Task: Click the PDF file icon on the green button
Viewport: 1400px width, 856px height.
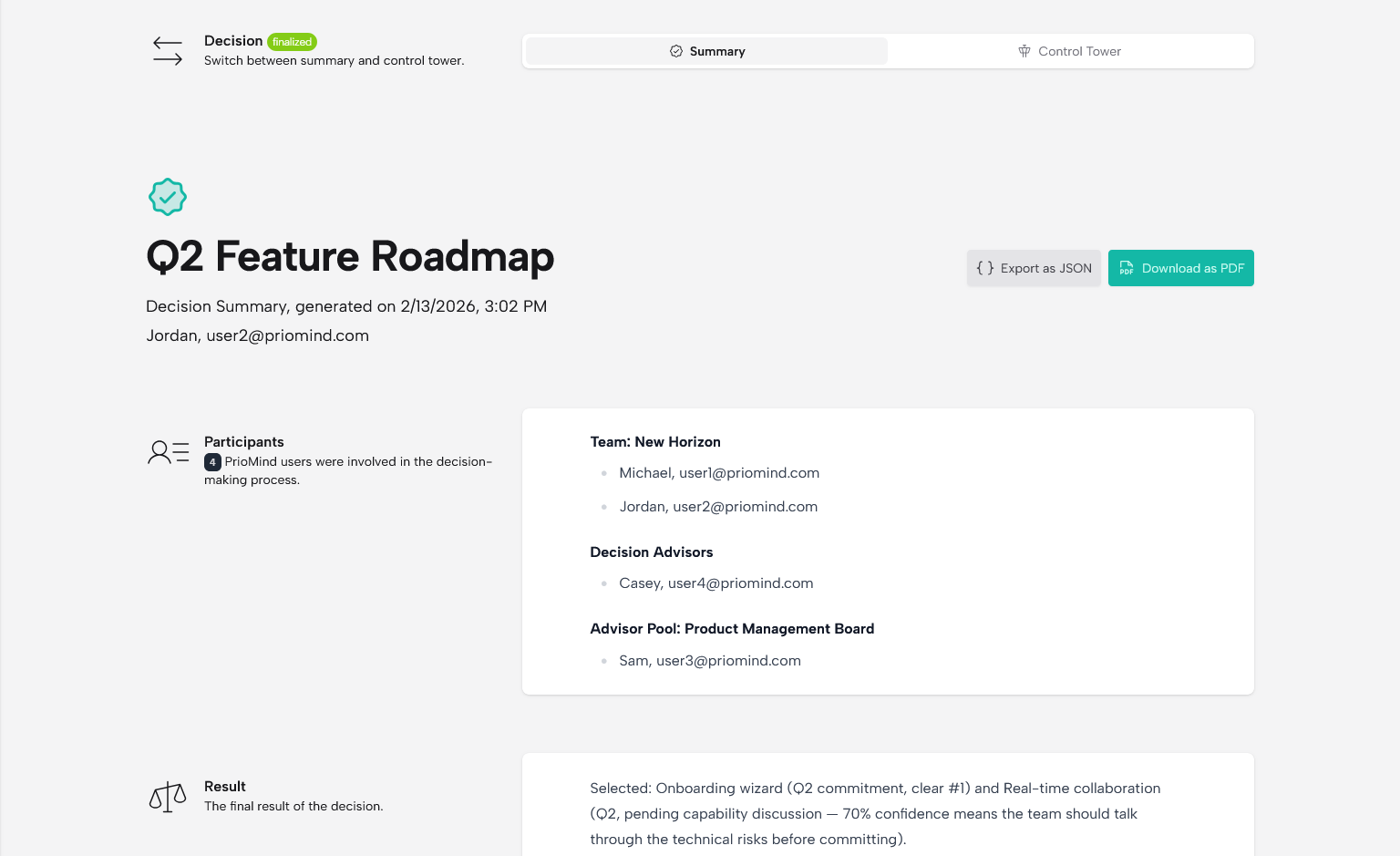Action: pyautogui.click(x=1127, y=268)
